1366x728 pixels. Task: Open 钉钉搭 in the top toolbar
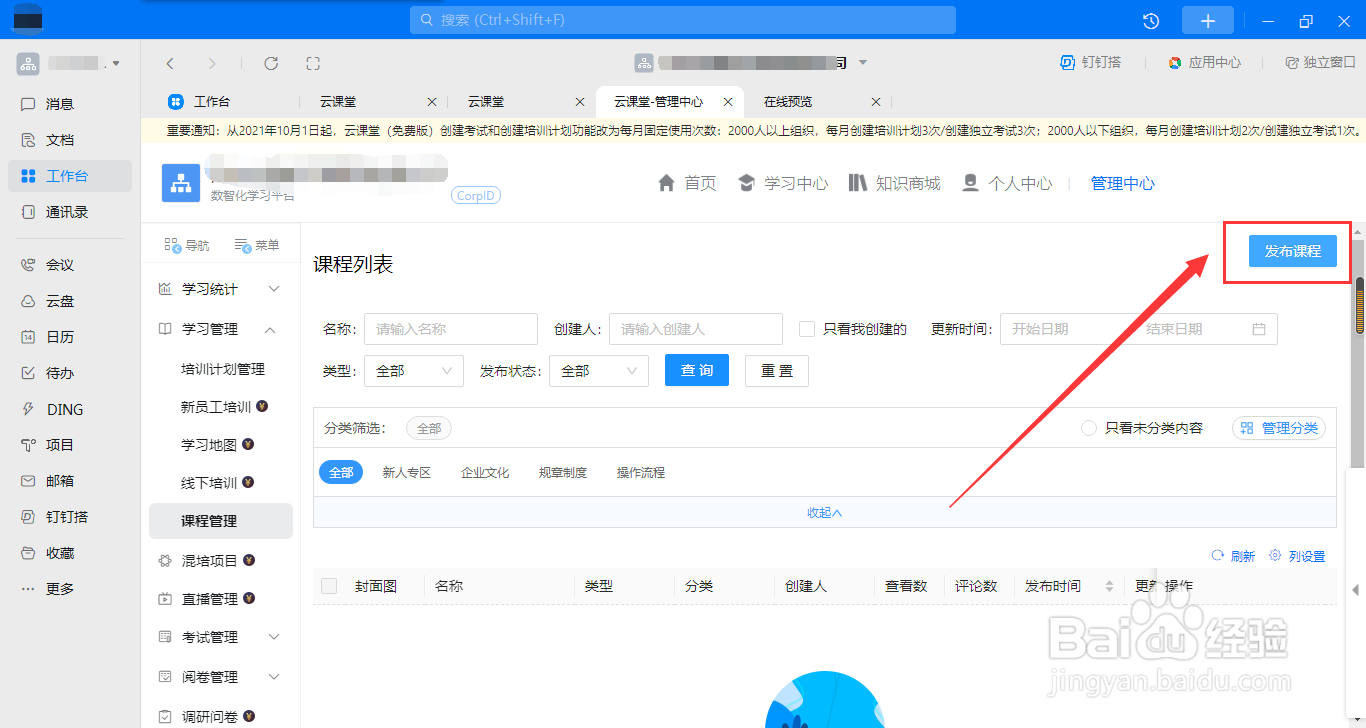tap(1091, 62)
